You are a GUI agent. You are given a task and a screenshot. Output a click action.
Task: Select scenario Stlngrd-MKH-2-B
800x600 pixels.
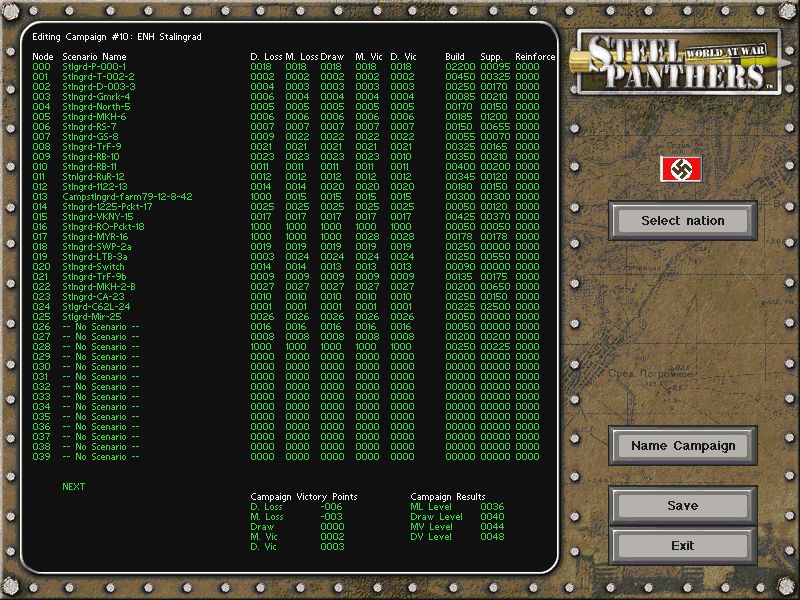tap(99, 287)
